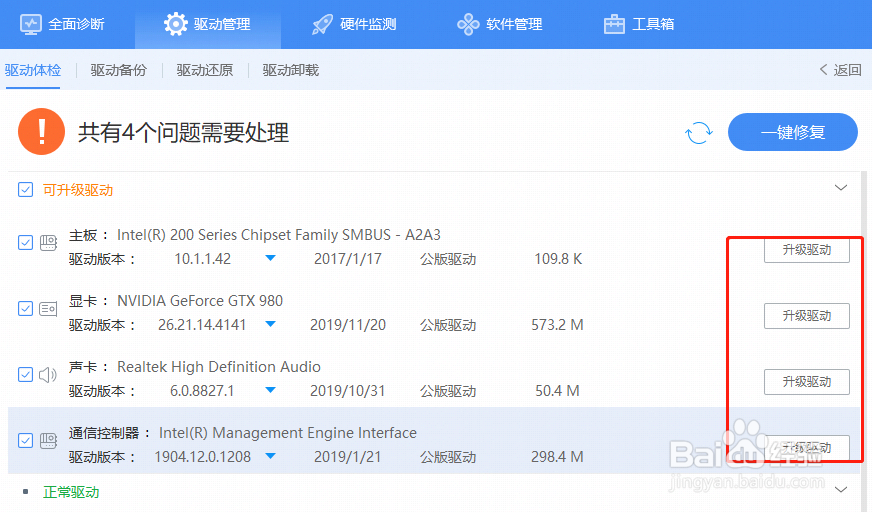Open the 工具箱 tab
The width and height of the screenshot is (872, 512).
tap(640, 24)
